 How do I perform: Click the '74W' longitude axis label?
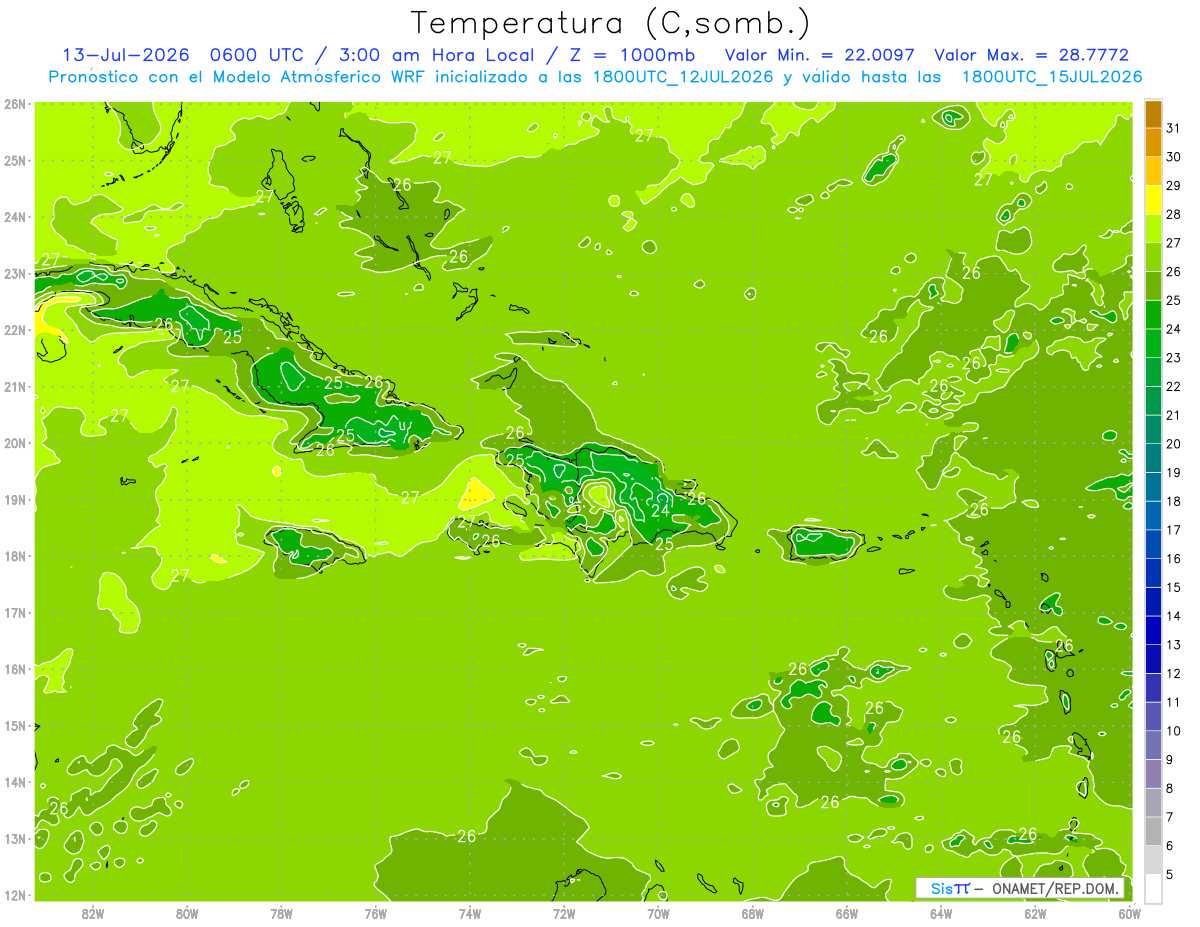(470, 913)
